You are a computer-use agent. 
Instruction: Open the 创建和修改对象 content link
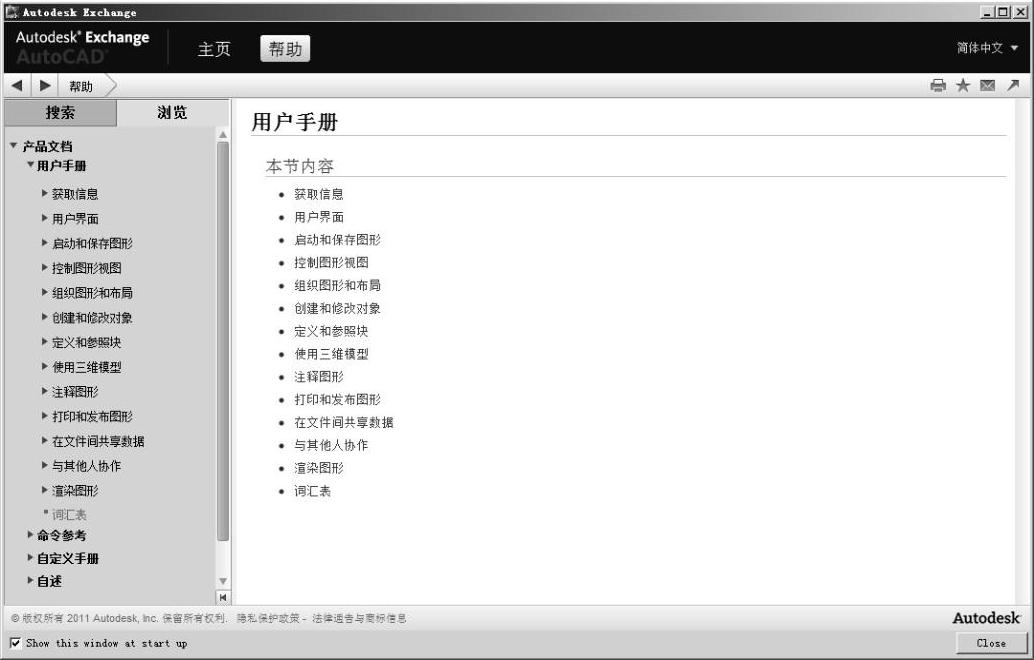[337, 309]
